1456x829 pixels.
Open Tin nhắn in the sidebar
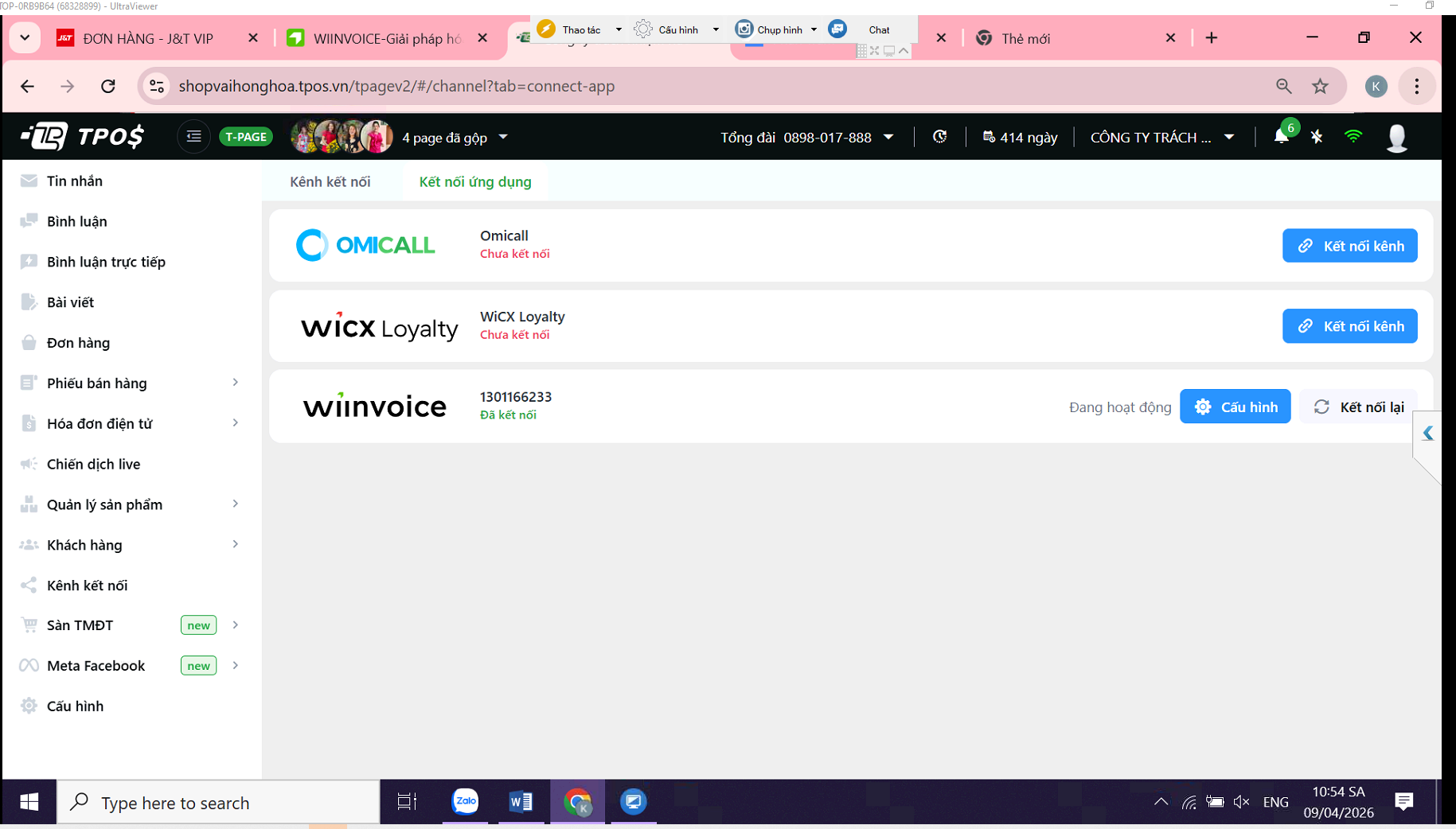(75, 181)
